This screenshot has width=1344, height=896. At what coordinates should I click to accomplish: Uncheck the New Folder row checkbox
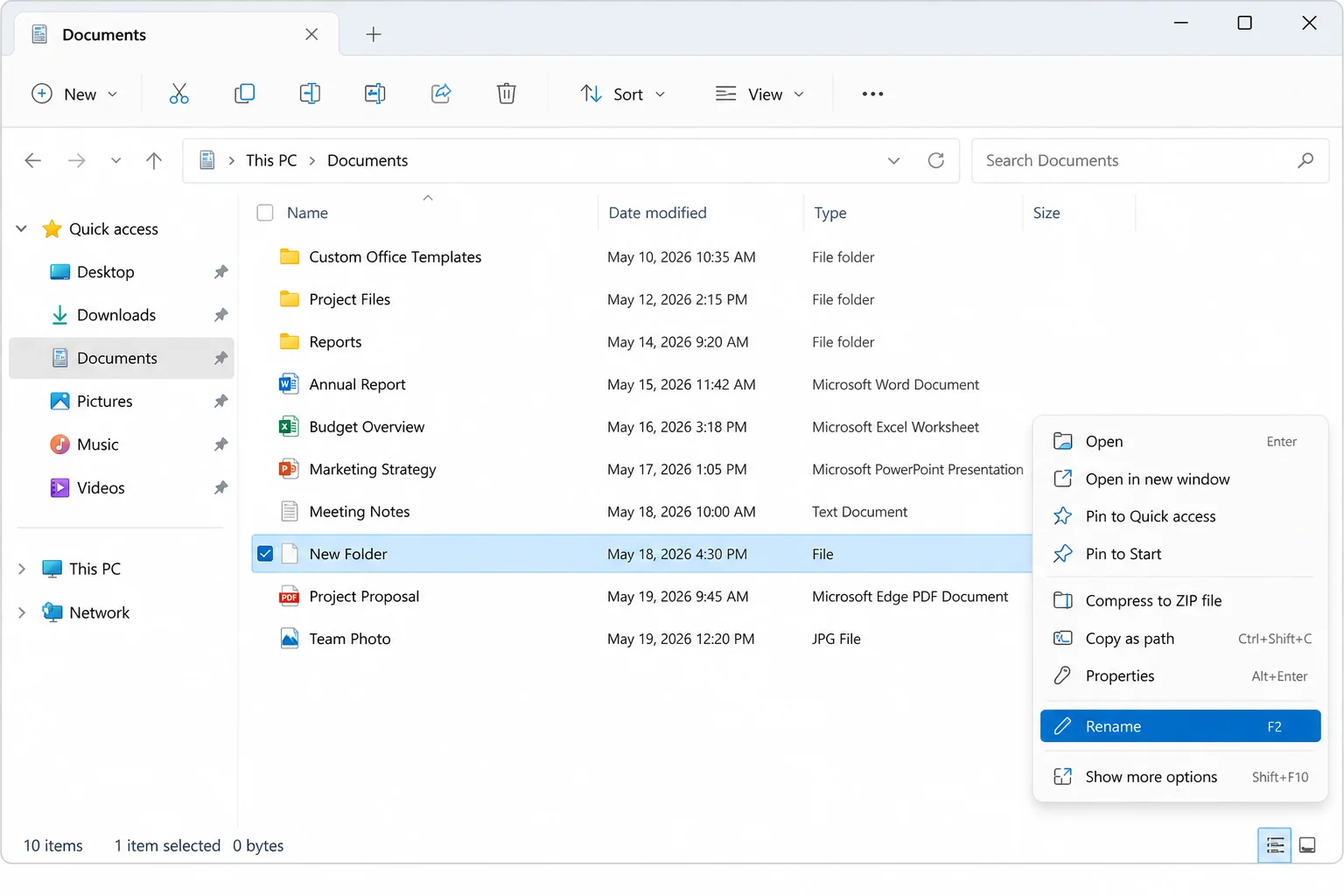265,554
